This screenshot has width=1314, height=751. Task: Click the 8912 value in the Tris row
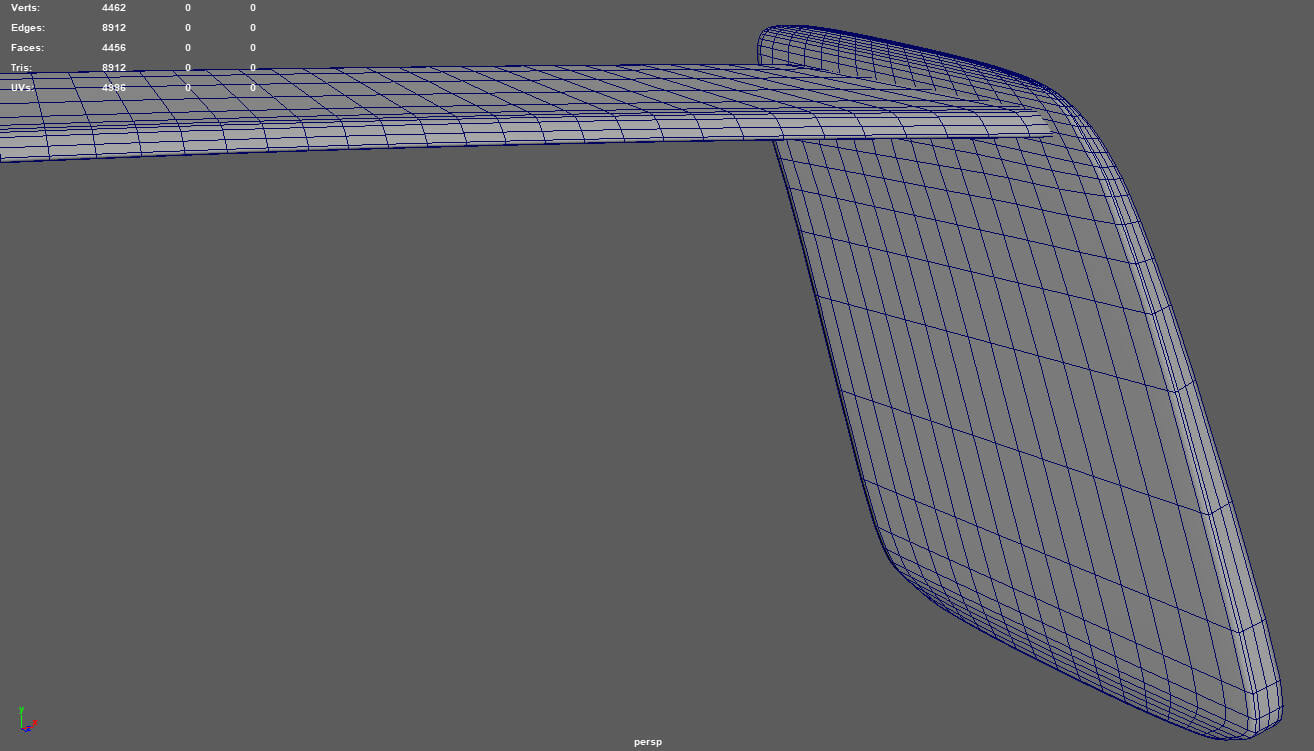click(x=114, y=68)
